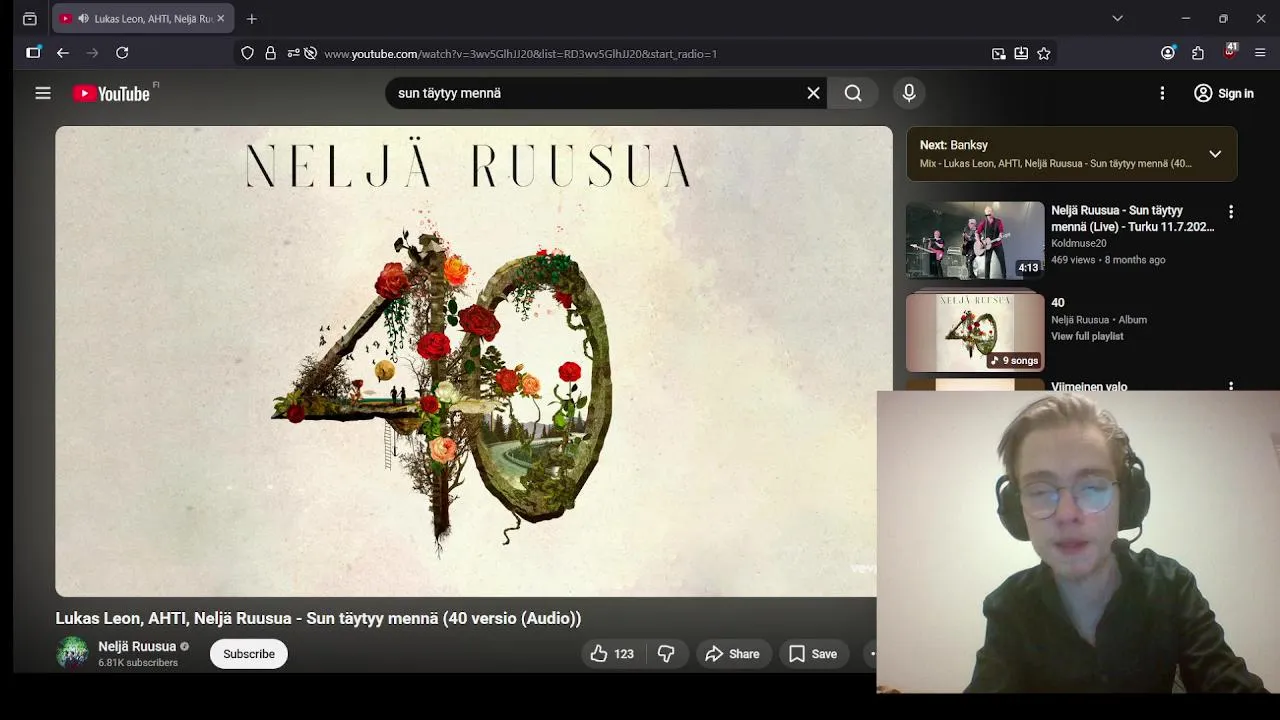
Task: Open the sidebar toggle in toolbar
Action: [x=33, y=53]
